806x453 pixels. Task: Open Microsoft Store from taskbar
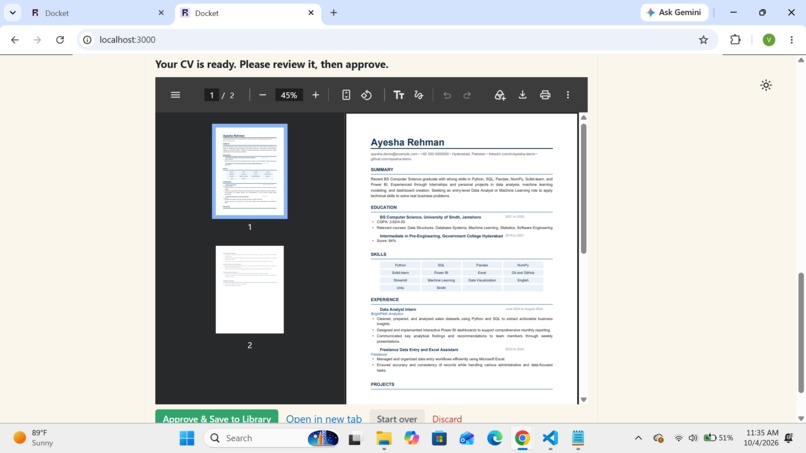coord(439,438)
